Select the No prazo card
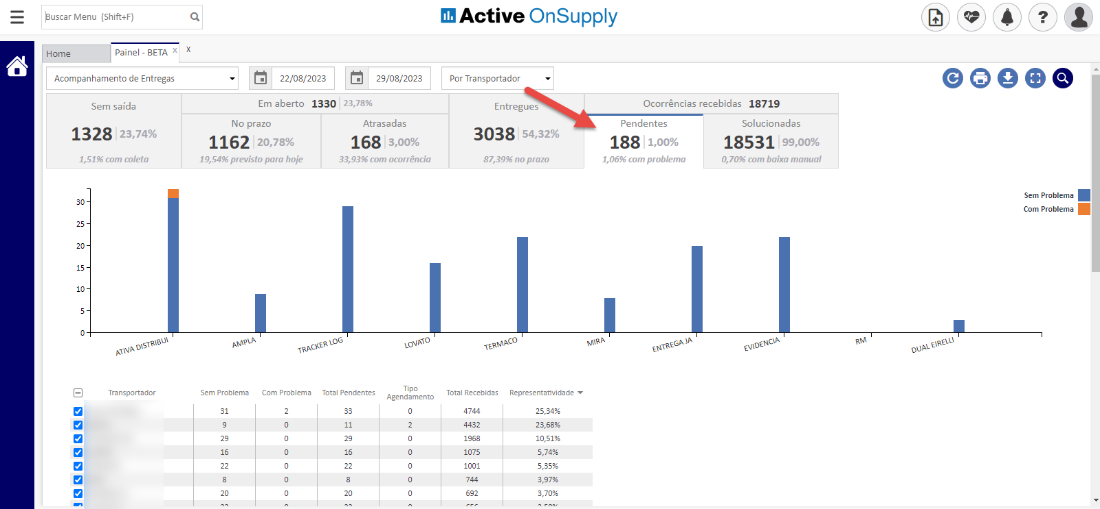 point(251,142)
